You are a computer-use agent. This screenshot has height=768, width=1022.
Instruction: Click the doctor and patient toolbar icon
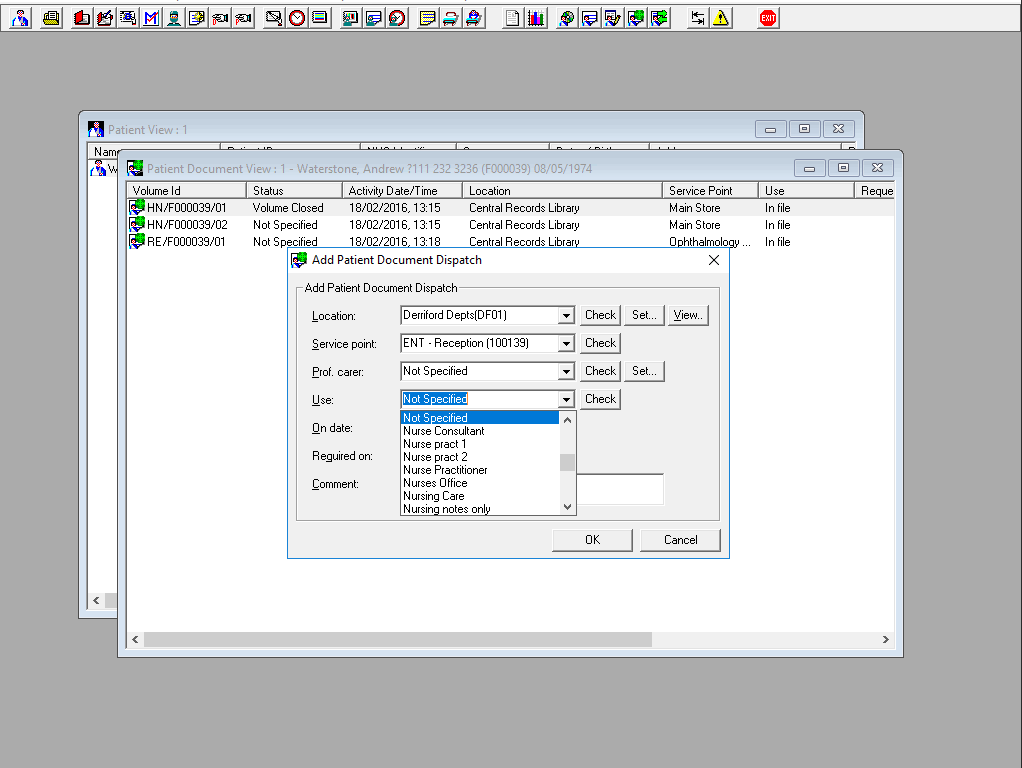21,18
